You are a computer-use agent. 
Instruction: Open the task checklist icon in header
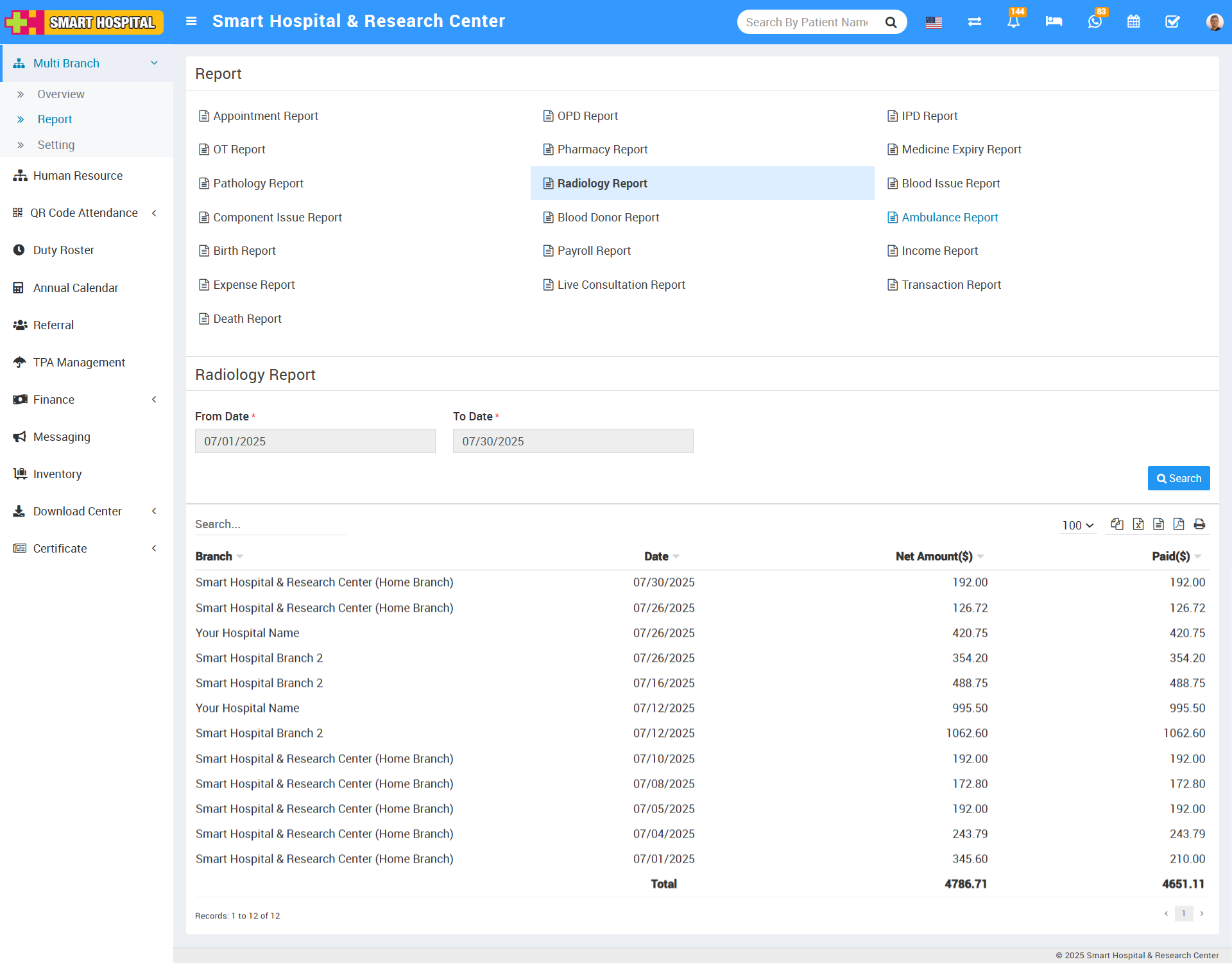1172,22
